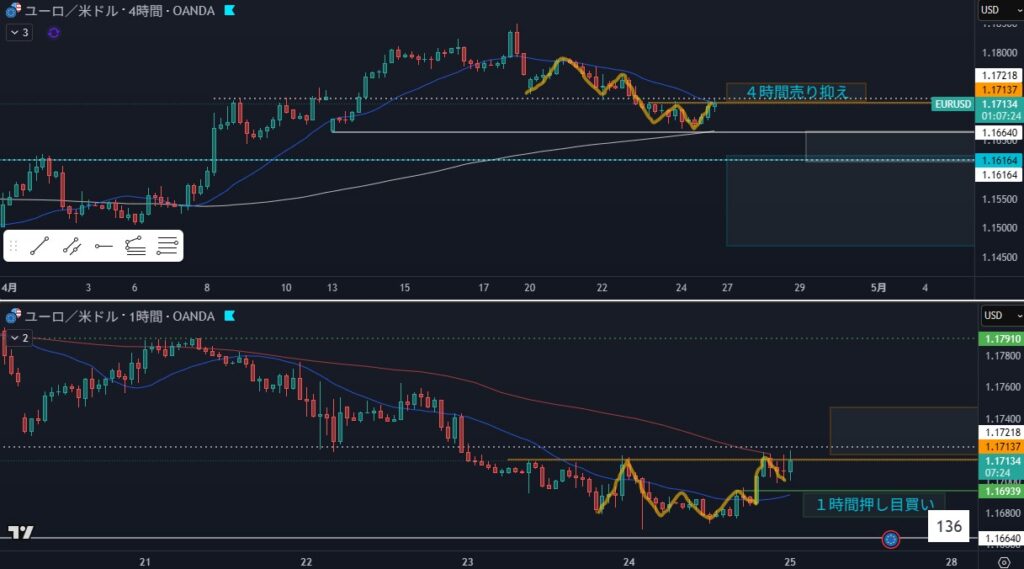
Task: Click the horizontal lines Fibonacci tool icon
Action: pos(168,245)
